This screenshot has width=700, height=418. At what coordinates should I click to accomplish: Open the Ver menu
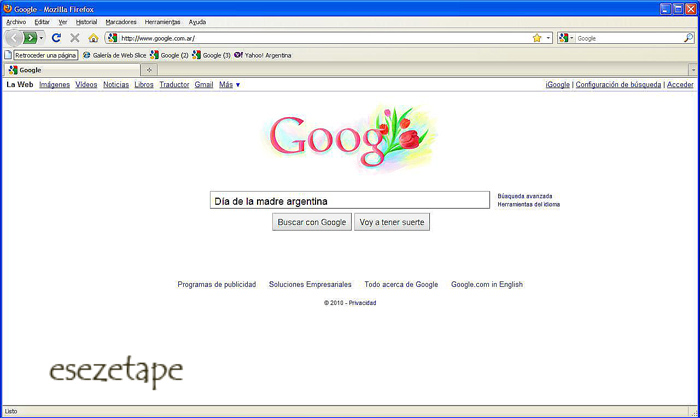(x=62, y=22)
